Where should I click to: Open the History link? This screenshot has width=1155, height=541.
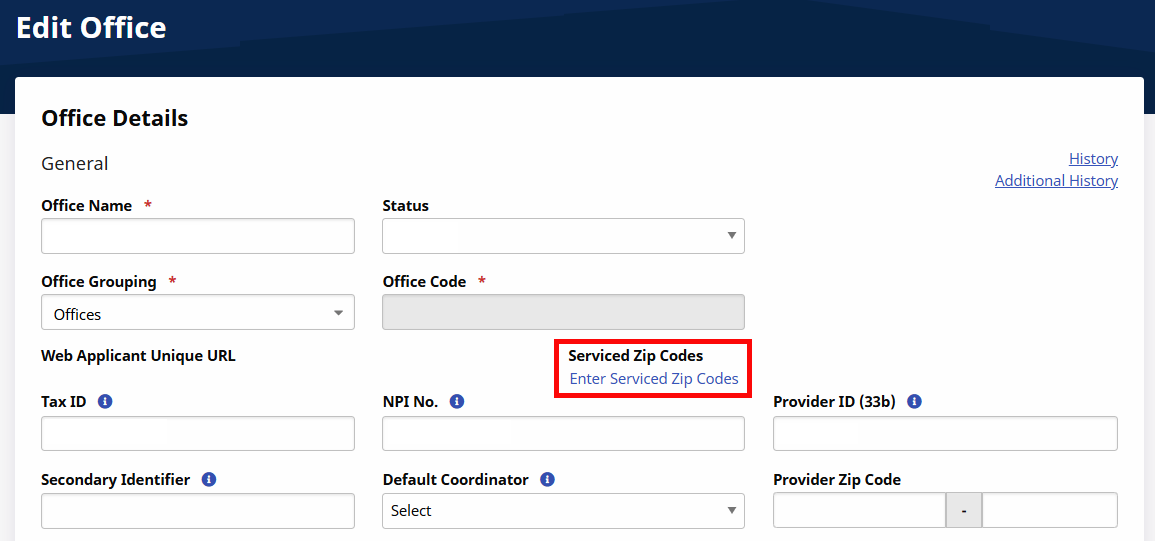1093,159
